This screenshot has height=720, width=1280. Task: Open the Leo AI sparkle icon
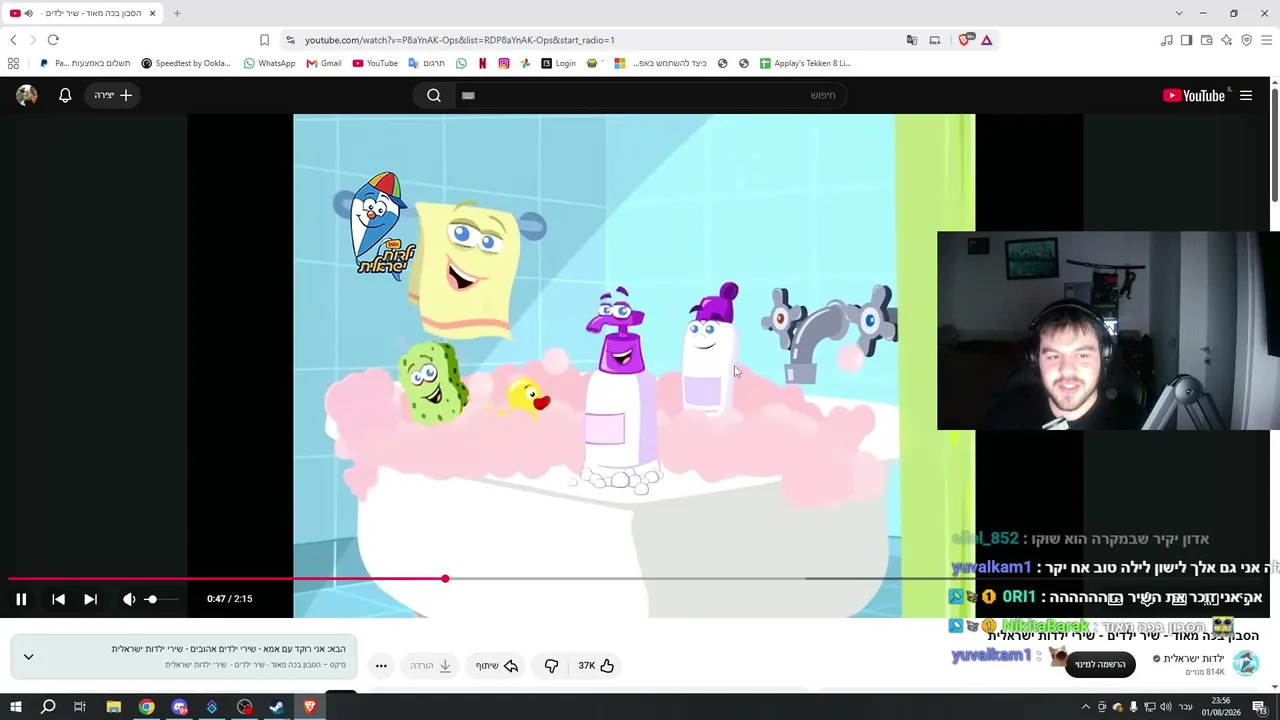[1226, 40]
